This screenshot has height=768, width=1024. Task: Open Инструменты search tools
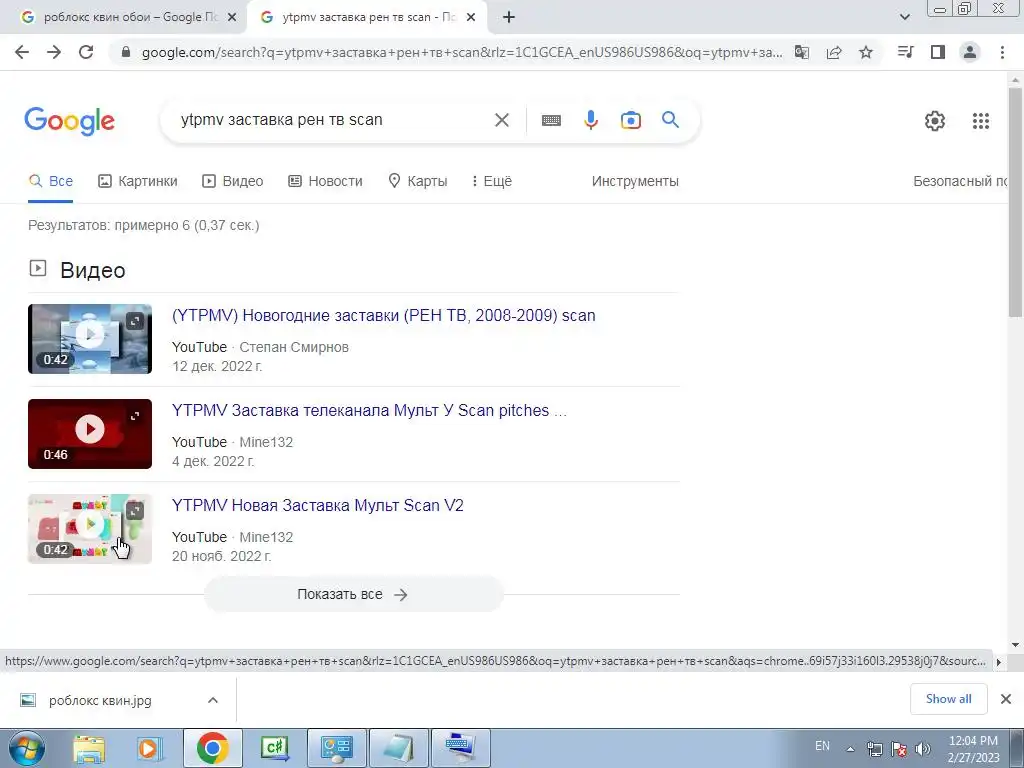(635, 182)
